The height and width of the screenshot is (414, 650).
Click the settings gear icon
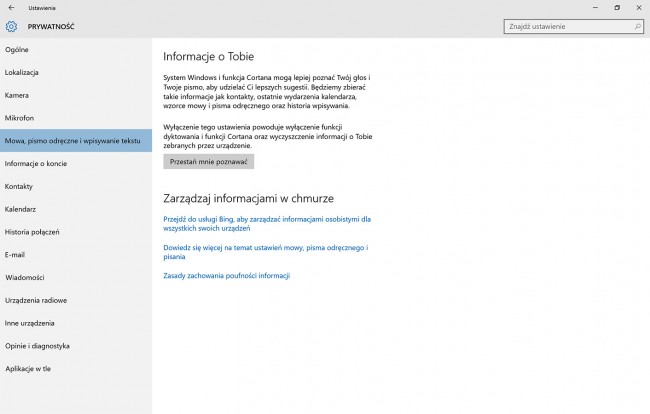[11, 27]
